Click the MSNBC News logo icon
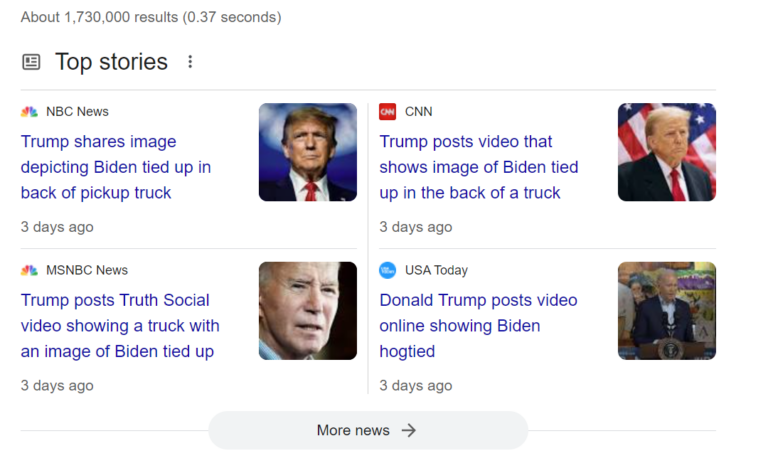 pos(30,270)
